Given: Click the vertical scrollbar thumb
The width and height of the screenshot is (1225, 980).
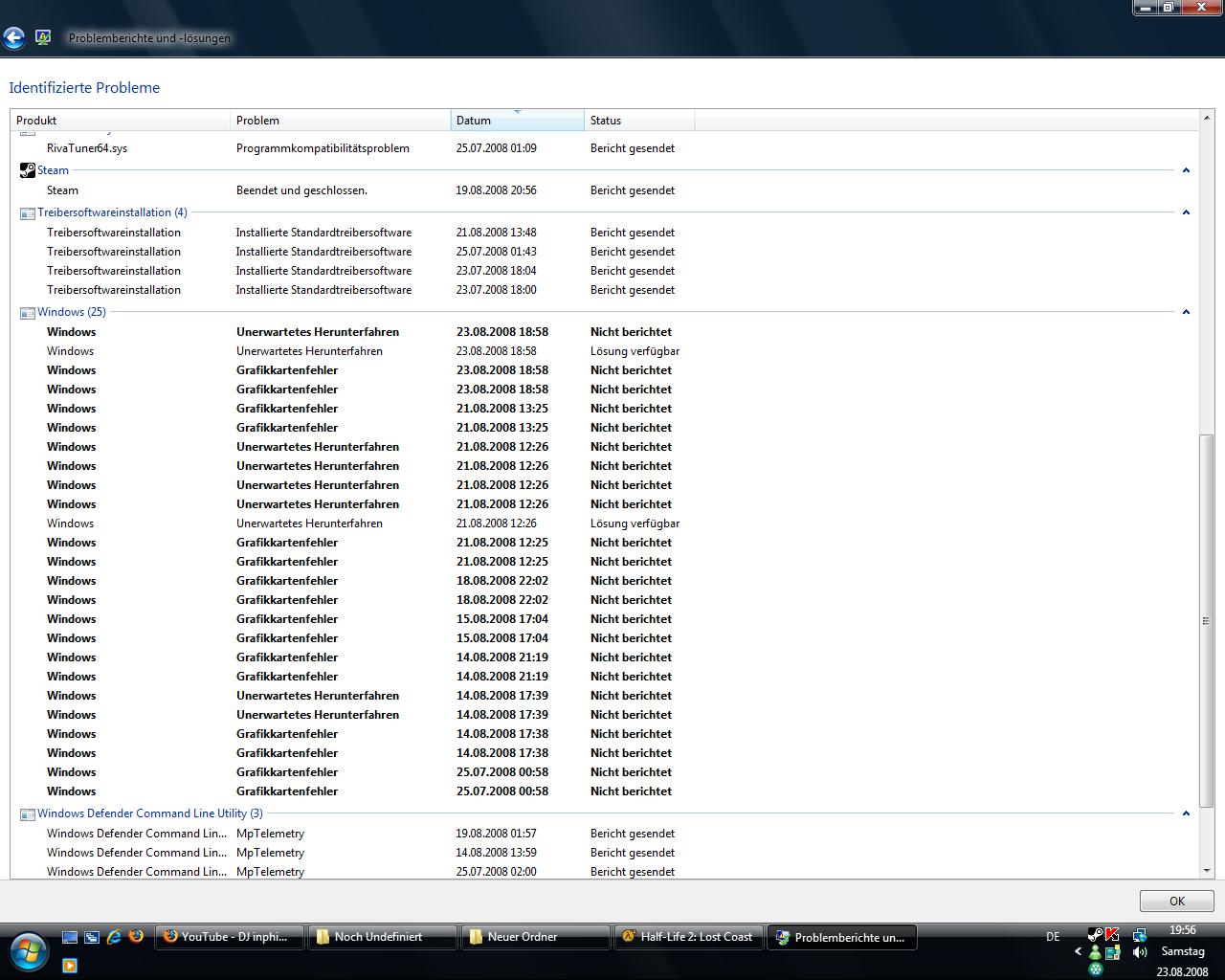Looking at the screenshot, I should coord(1206,620).
